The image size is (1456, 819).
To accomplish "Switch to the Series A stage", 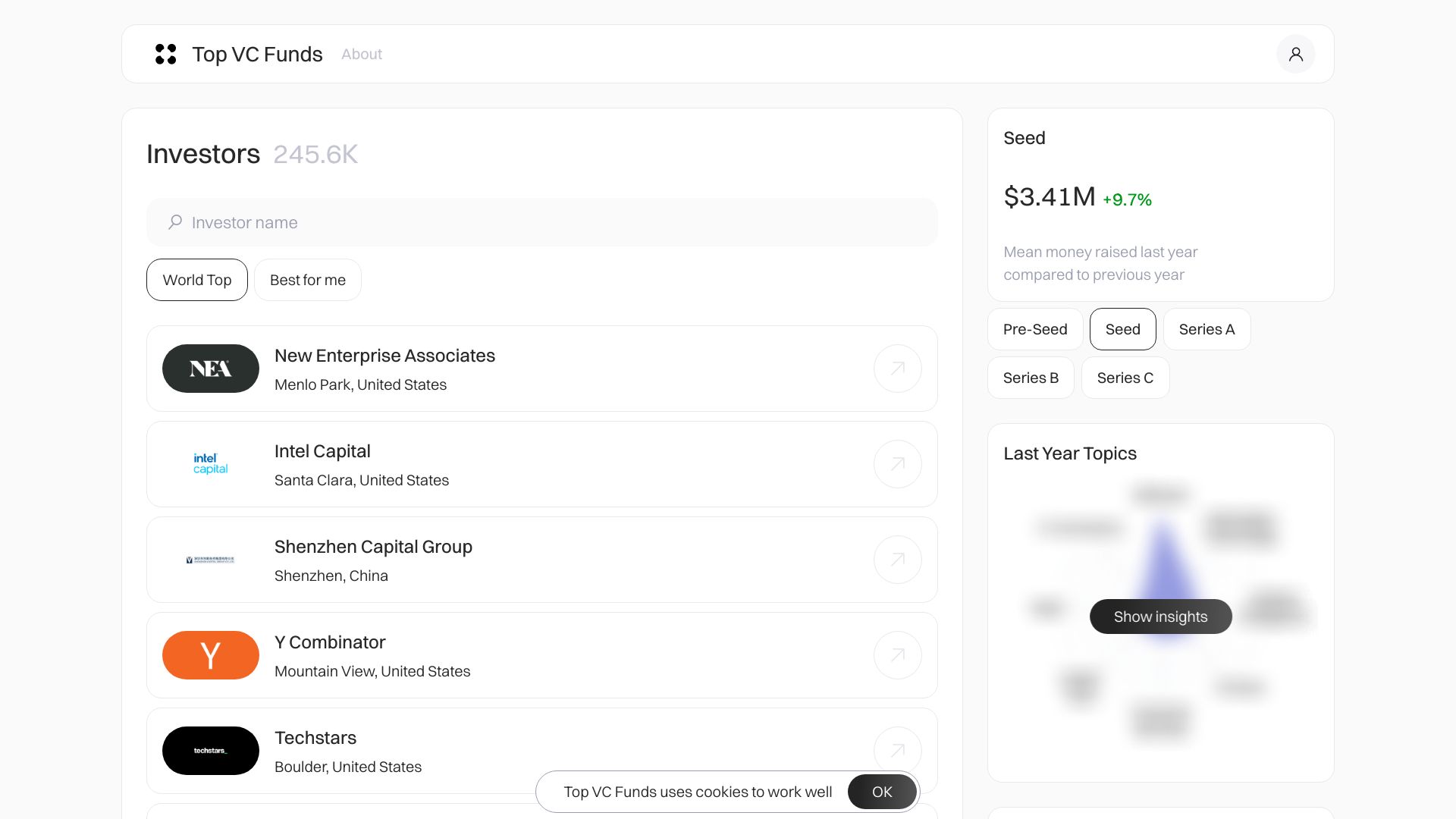I will coord(1207,329).
